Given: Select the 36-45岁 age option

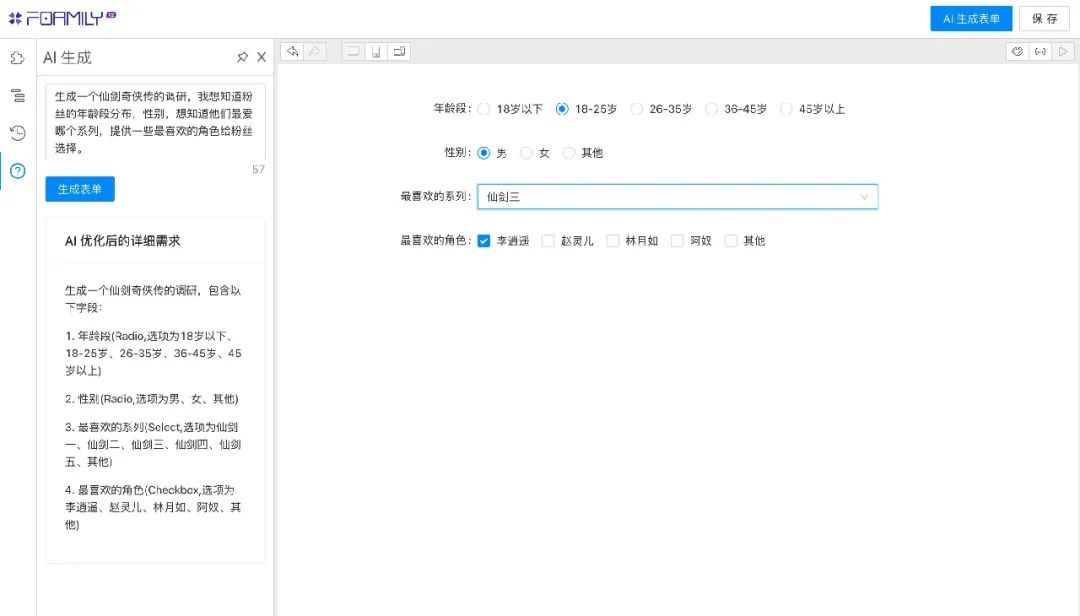Looking at the screenshot, I should click(x=712, y=109).
